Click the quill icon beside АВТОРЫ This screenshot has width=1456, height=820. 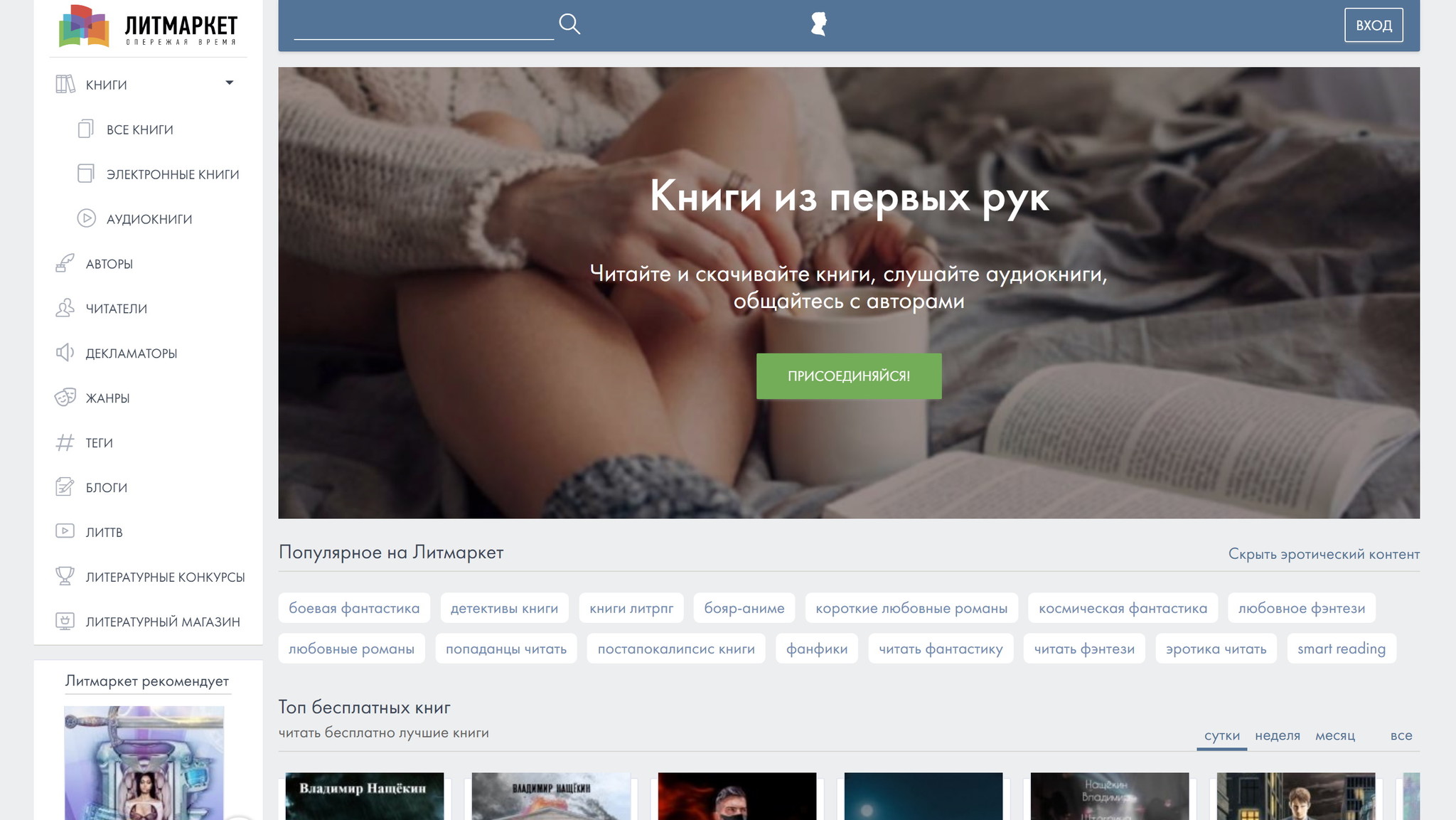coord(65,263)
